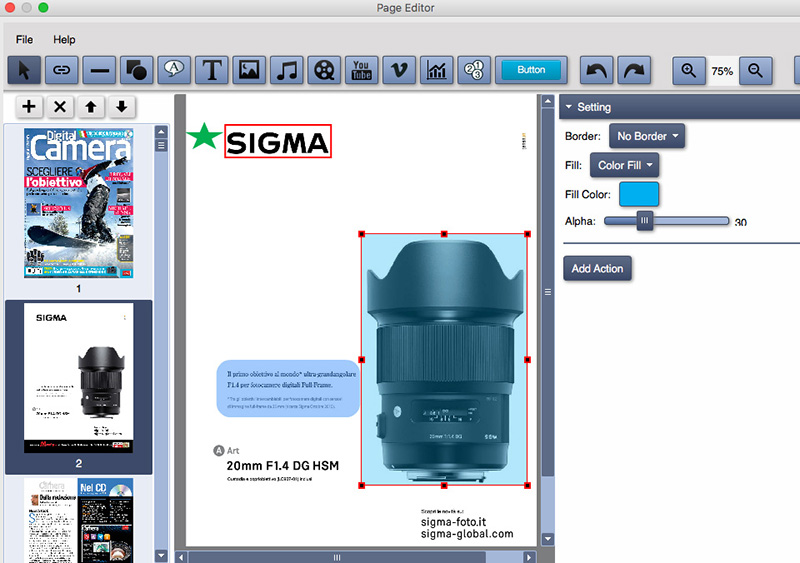
Task: Move selected page up
Action: click(91, 107)
